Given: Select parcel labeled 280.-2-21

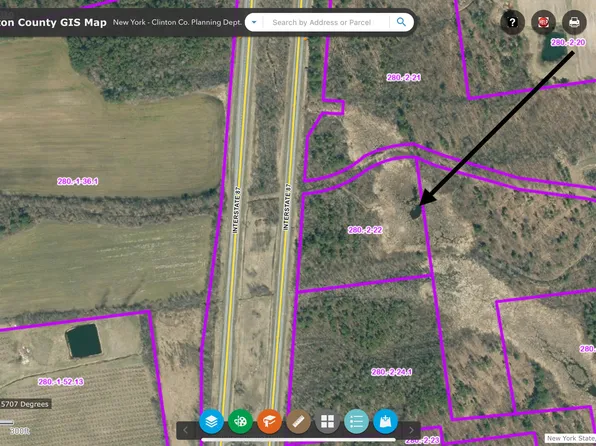Looking at the screenshot, I should pos(404,78).
